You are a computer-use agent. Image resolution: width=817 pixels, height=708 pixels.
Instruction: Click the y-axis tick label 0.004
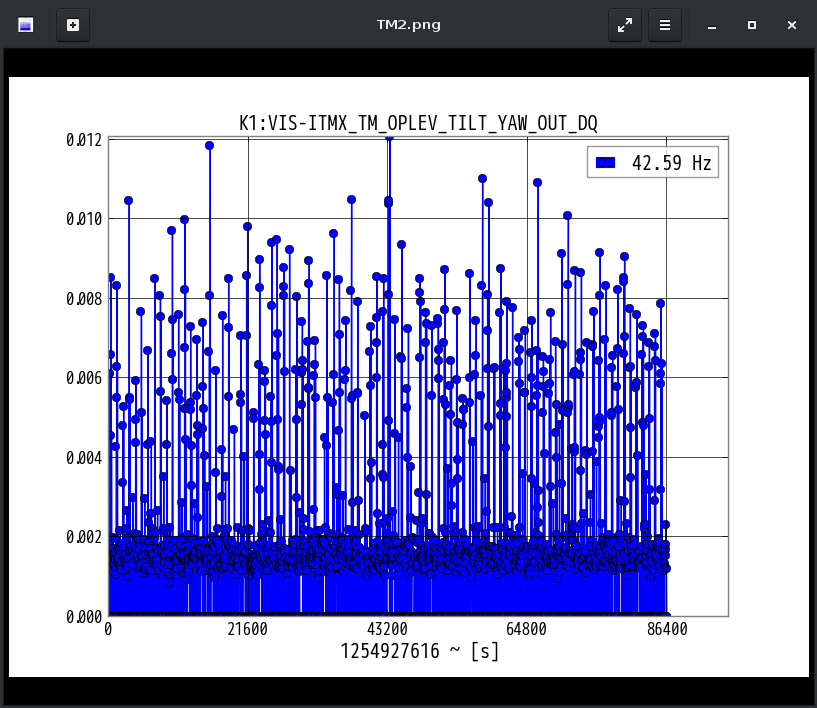(84, 458)
